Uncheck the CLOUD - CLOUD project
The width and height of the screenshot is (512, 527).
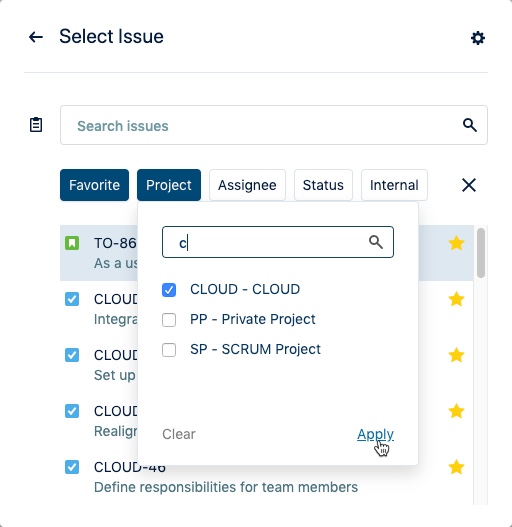169,290
